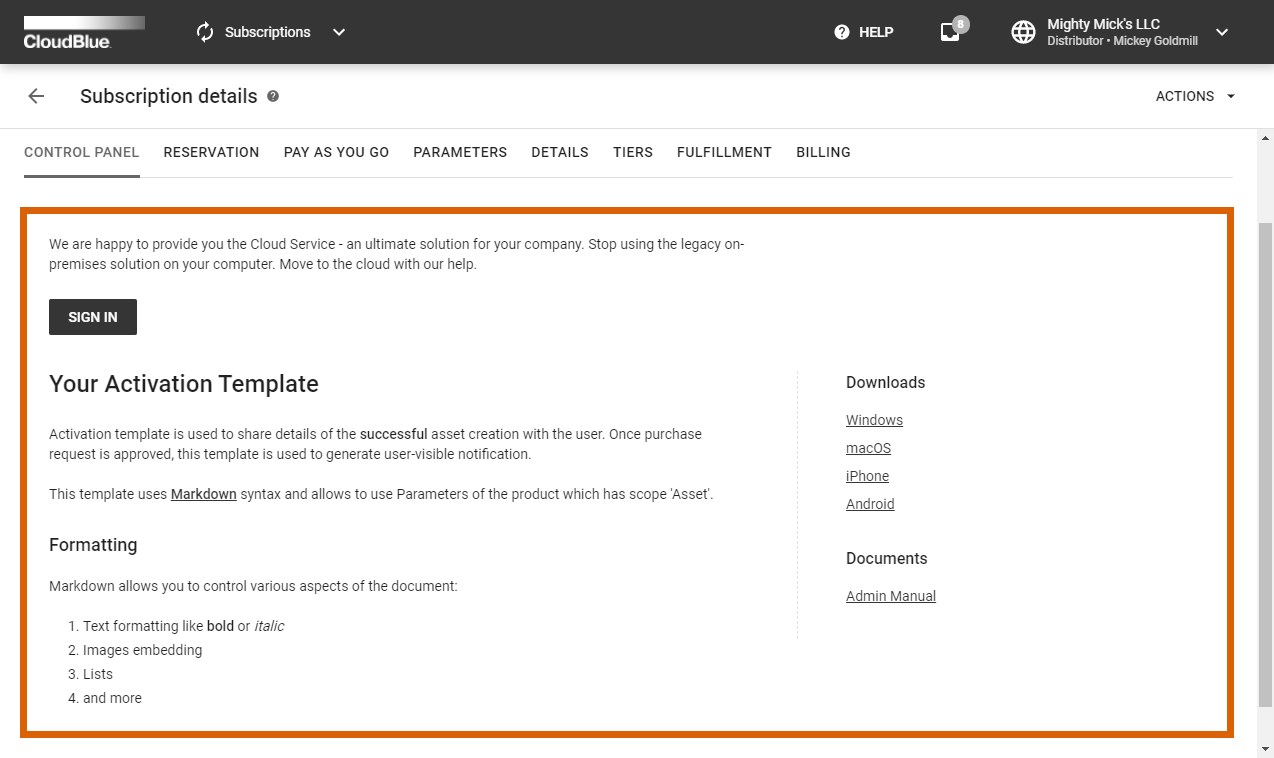Switch to the BILLING tab
This screenshot has height=758, width=1274.
coord(823,152)
